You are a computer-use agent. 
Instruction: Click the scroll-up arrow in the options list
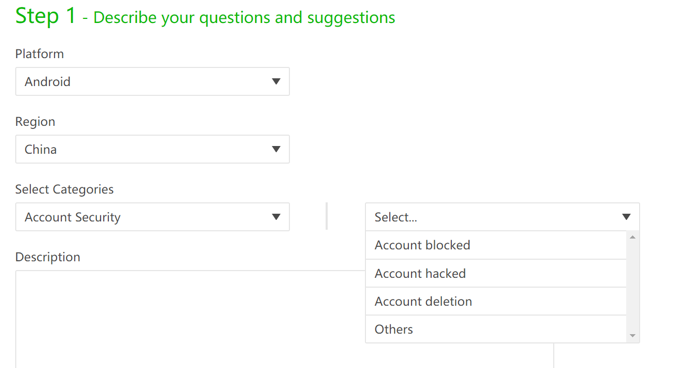[x=632, y=237]
